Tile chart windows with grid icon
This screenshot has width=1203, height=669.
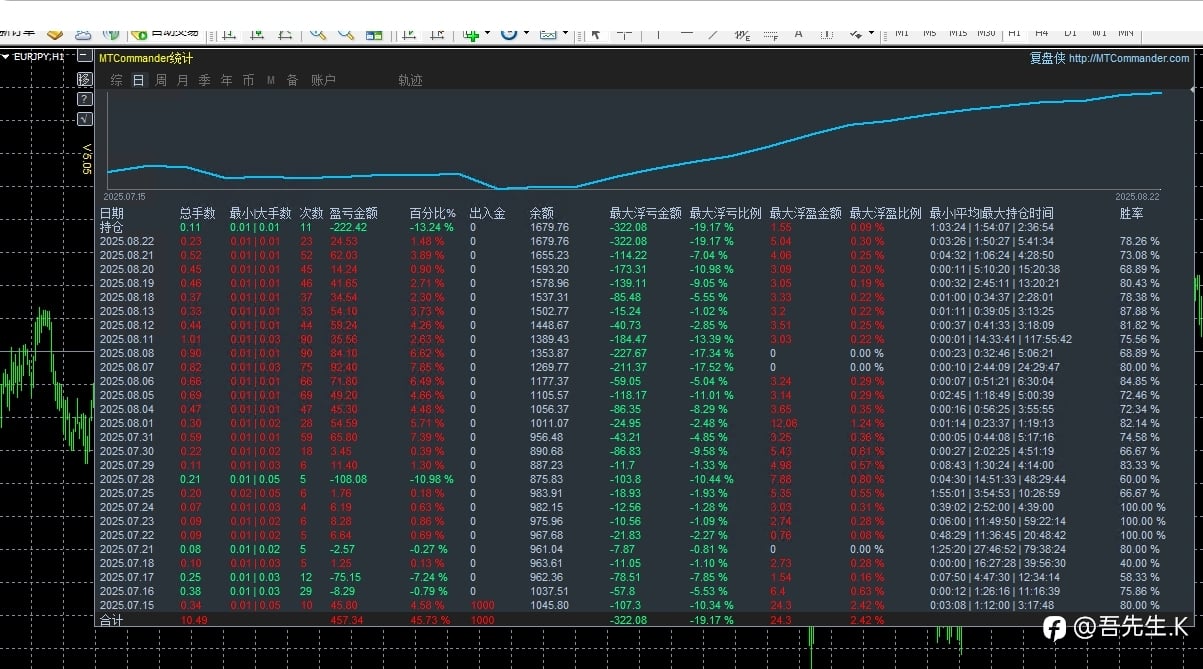click(x=374, y=35)
